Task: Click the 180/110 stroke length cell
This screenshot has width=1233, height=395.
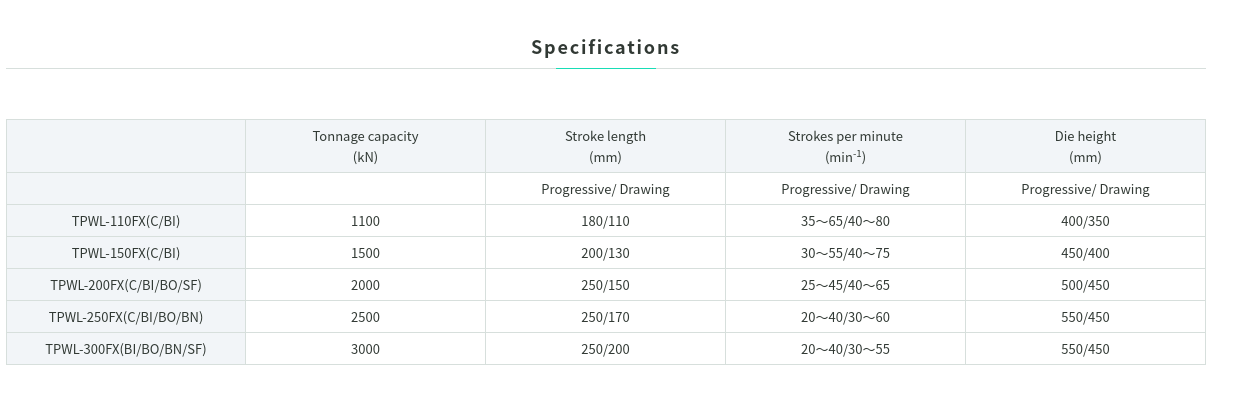Action: tap(606, 221)
